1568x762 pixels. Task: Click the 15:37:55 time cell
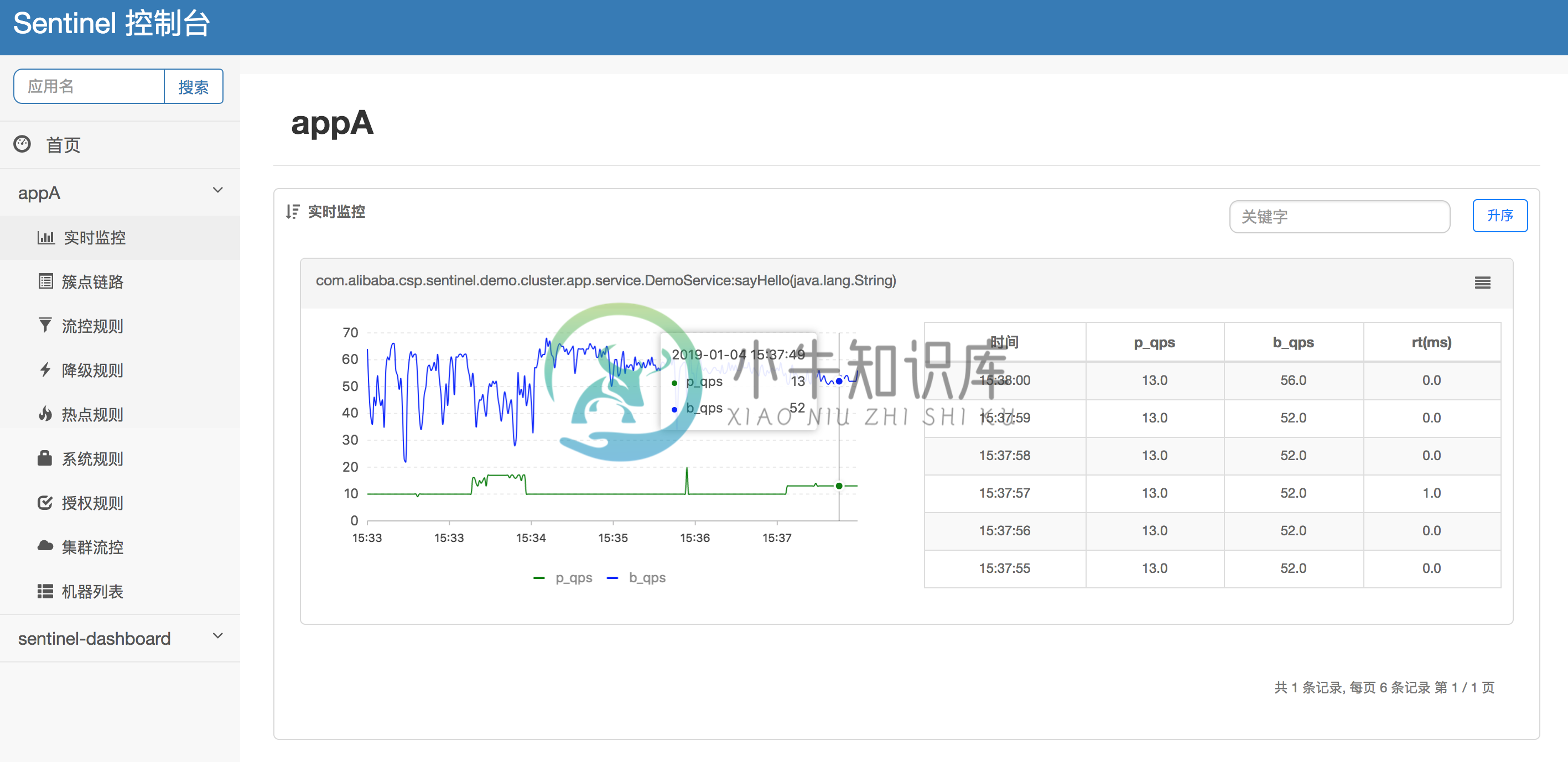pyautogui.click(x=1005, y=568)
